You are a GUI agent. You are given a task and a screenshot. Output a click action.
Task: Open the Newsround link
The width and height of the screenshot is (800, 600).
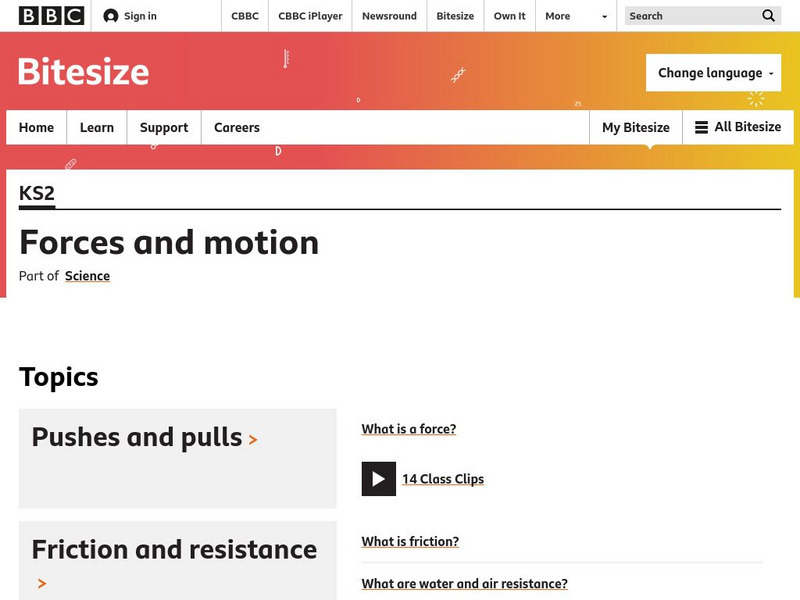pyautogui.click(x=390, y=16)
